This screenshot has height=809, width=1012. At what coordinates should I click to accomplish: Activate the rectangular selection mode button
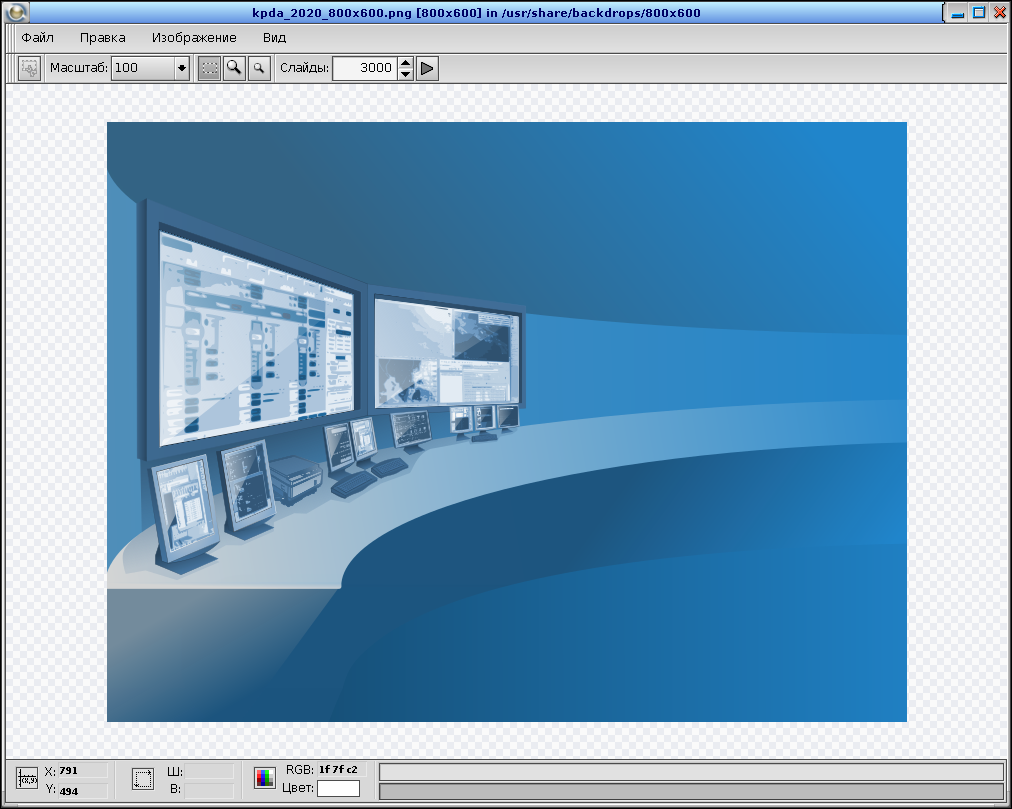[x=209, y=68]
